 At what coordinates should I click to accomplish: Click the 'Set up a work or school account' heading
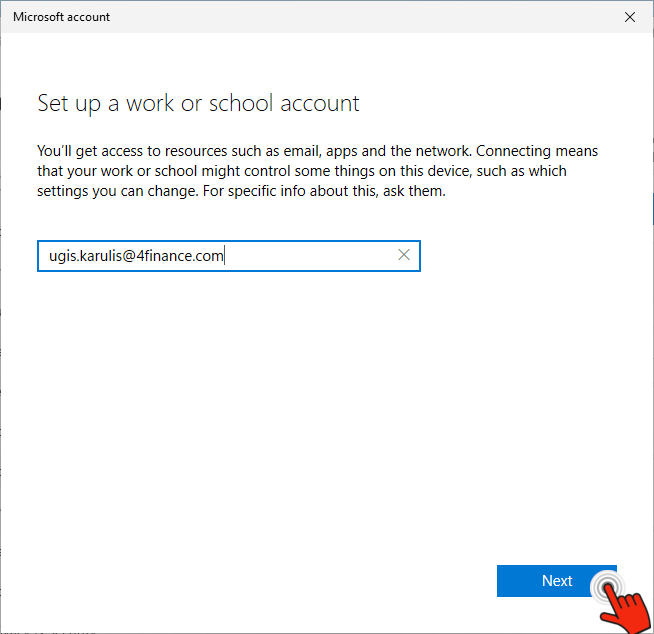(199, 103)
